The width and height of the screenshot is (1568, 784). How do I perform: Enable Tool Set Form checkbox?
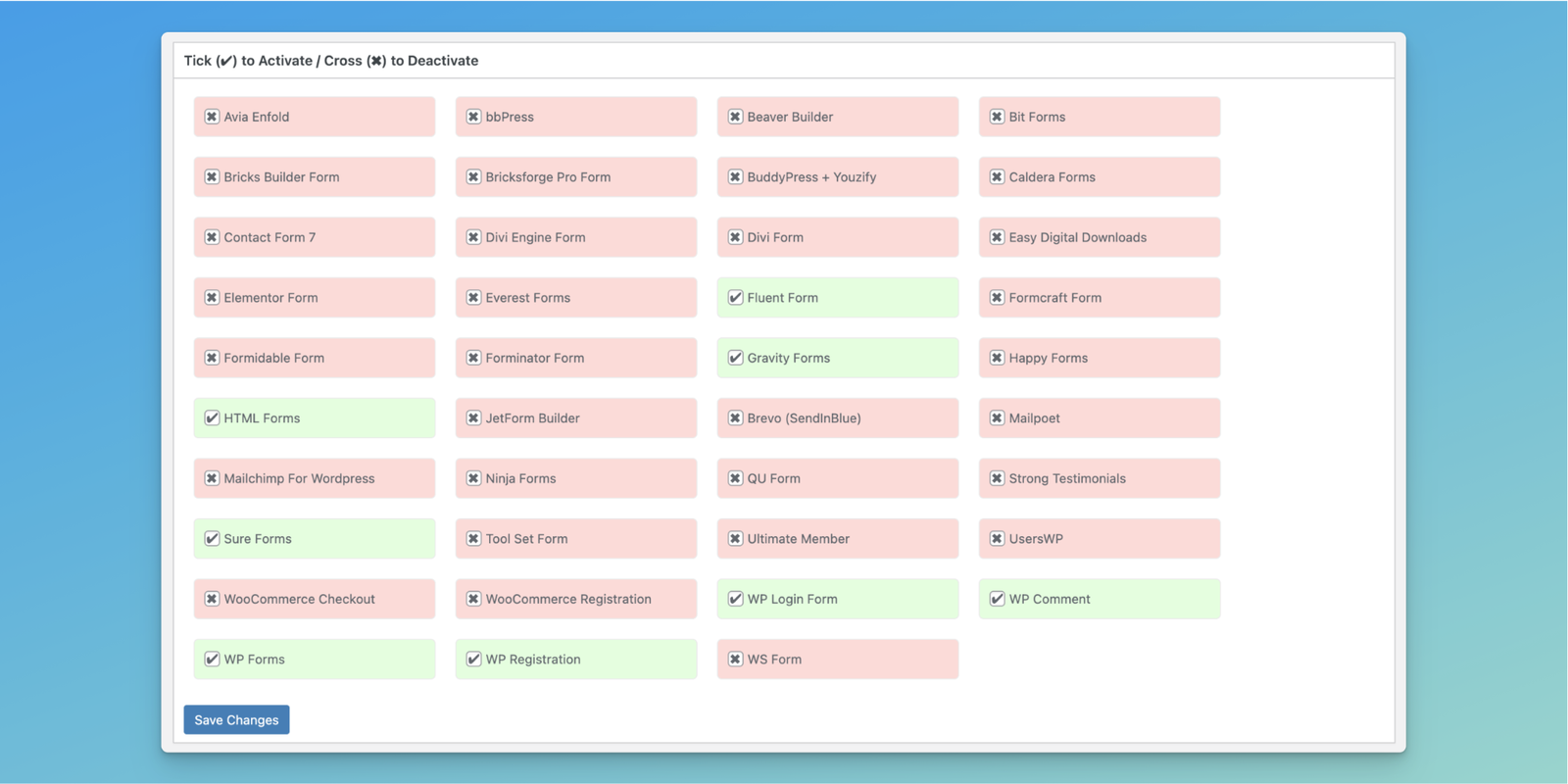tap(473, 539)
